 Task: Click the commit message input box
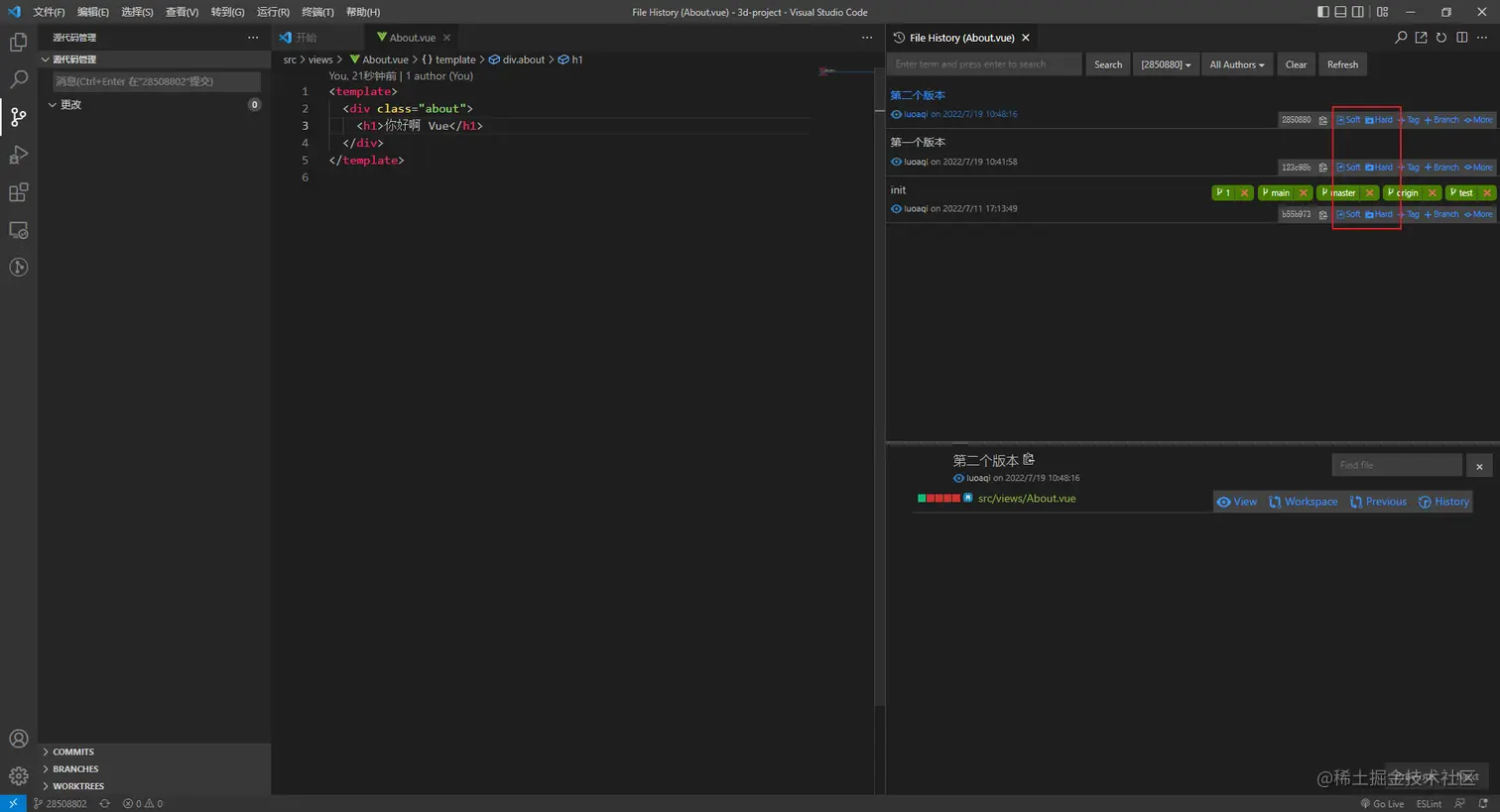[x=156, y=81]
